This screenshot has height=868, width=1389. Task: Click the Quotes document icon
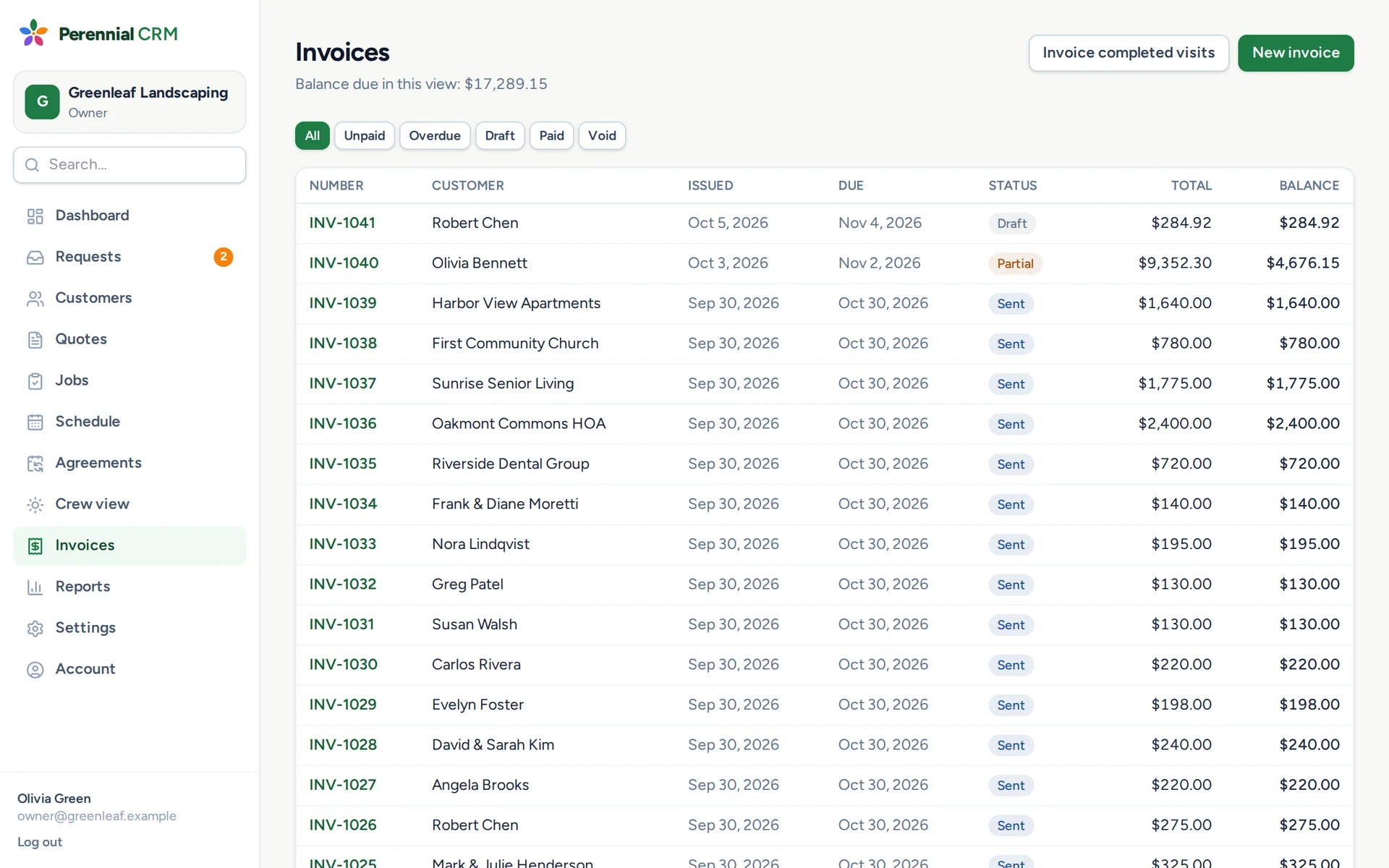point(35,339)
